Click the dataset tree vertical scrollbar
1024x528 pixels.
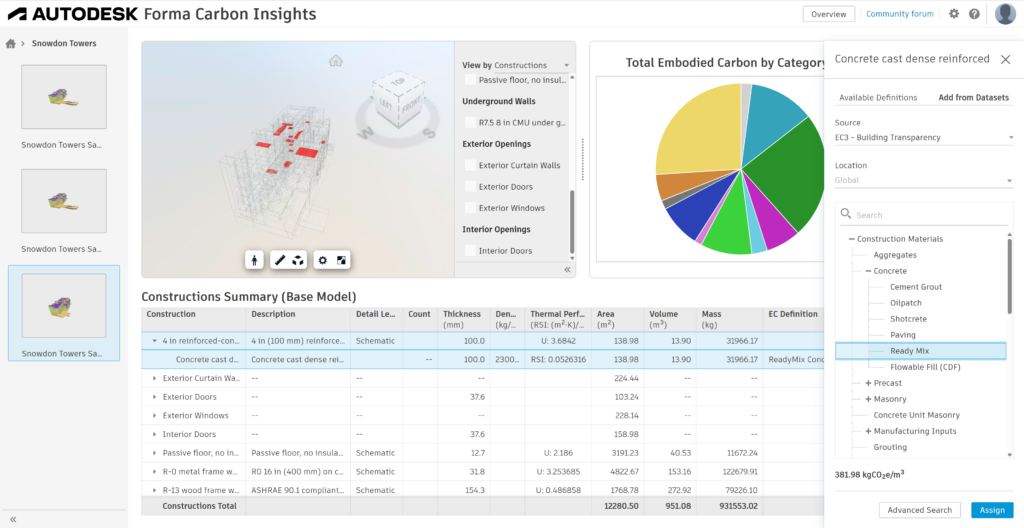point(1010,276)
